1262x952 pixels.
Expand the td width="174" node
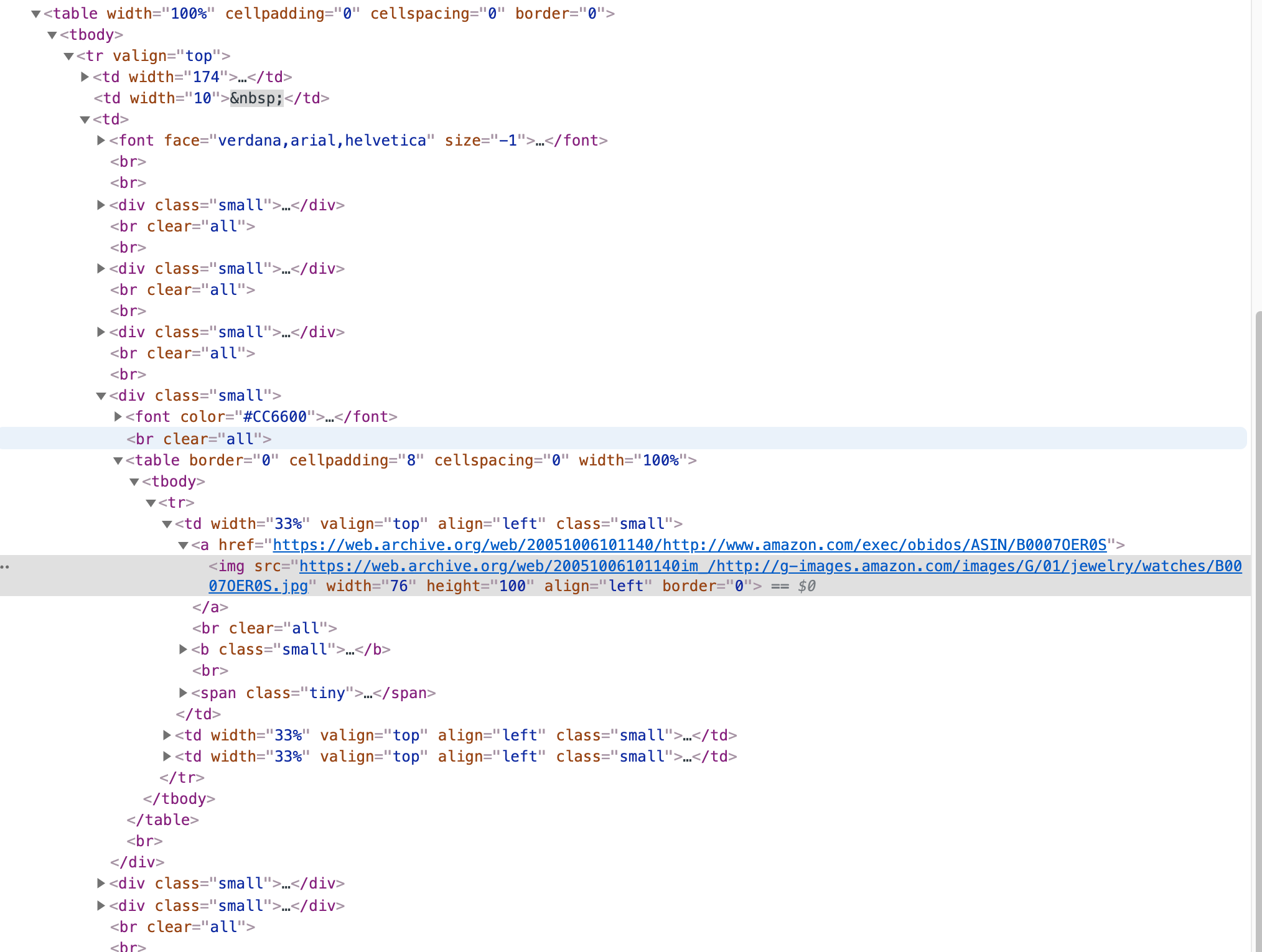(85, 77)
